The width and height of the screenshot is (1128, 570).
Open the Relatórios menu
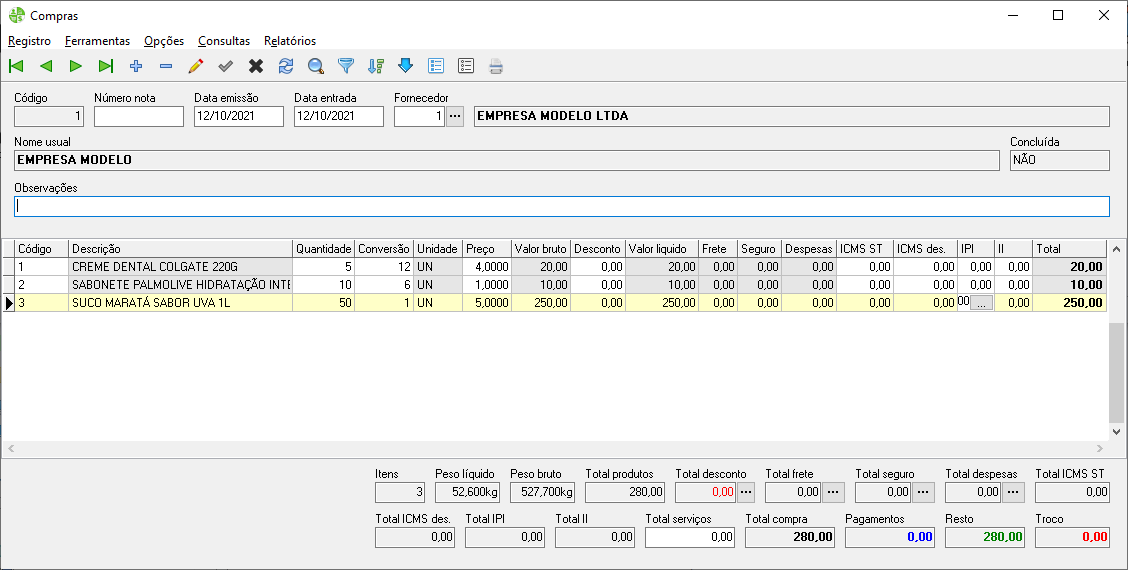(x=290, y=41)
